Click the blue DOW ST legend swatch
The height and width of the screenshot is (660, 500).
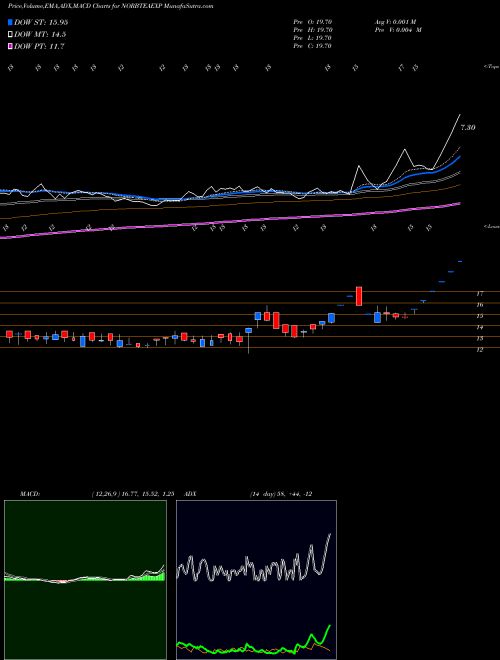click(x=11, y=22)
